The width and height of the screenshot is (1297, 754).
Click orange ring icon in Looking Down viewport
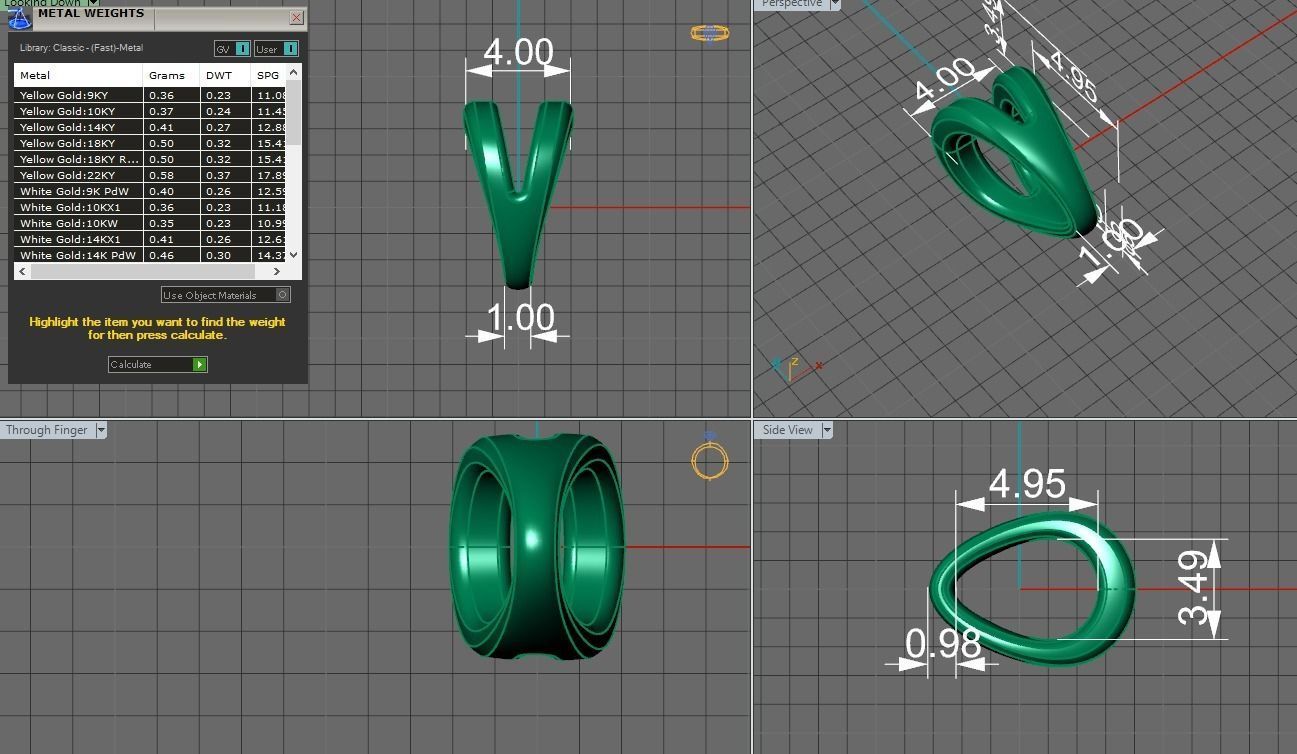click(x=710, y=33)
